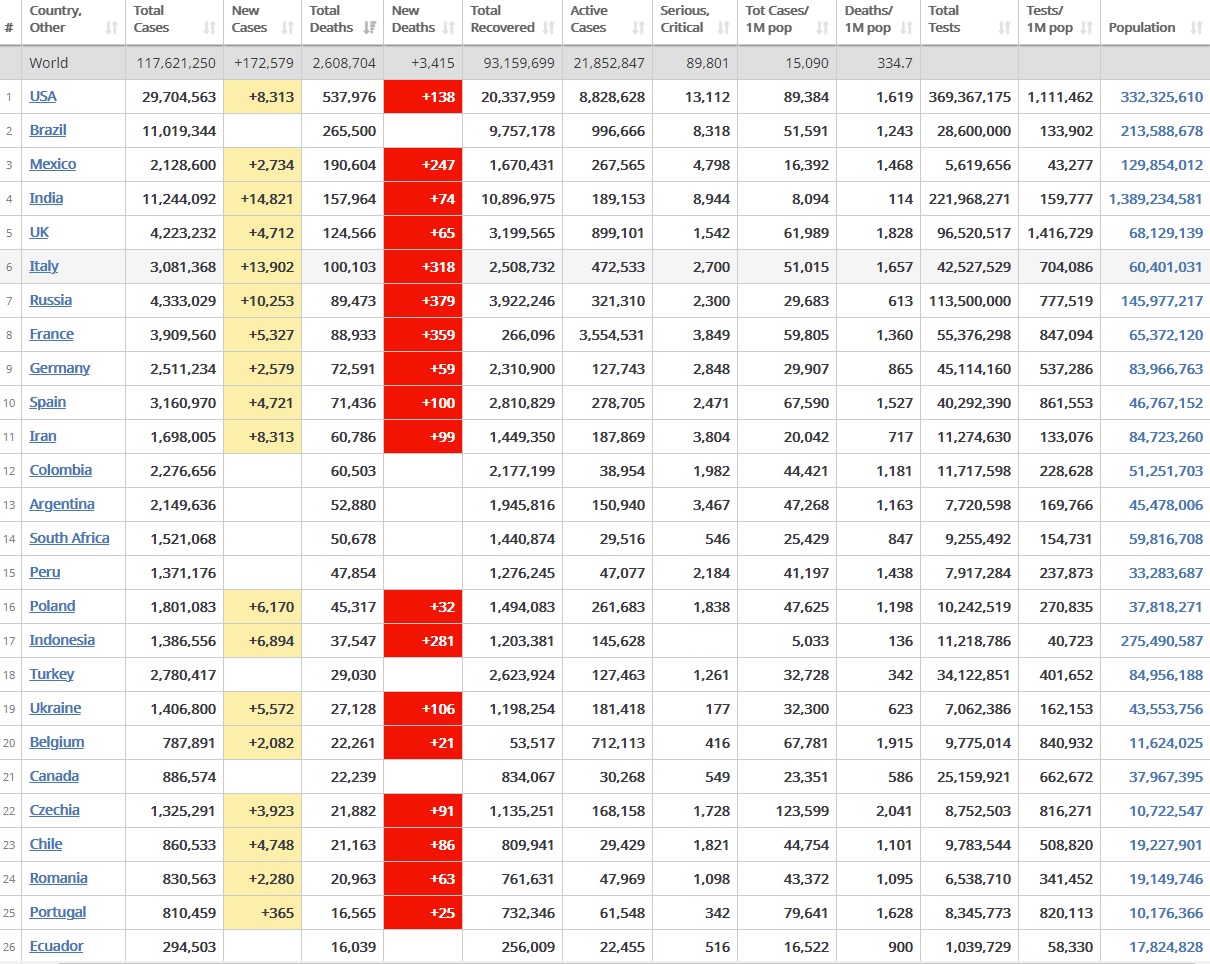Select Mexico new deaths cell +247
Image resolution: width=1210 pixels, height=964 pixels.
(x=423, y=165)
